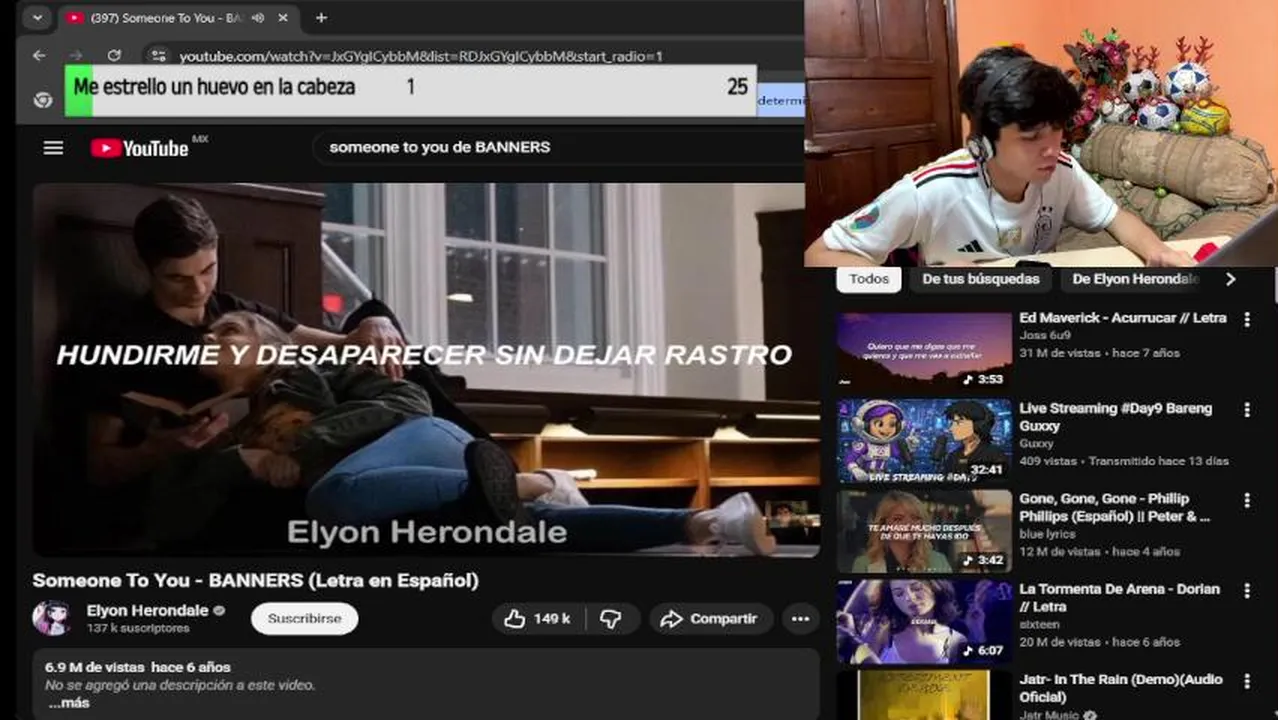Expand description with ...más
Viewport: 1278px width, 720px height.
(68, 703)
